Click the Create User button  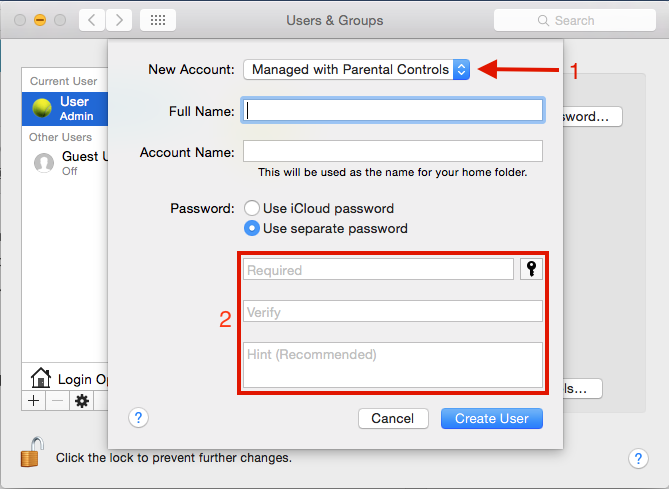pyautogui.click(x=492, y=419)
